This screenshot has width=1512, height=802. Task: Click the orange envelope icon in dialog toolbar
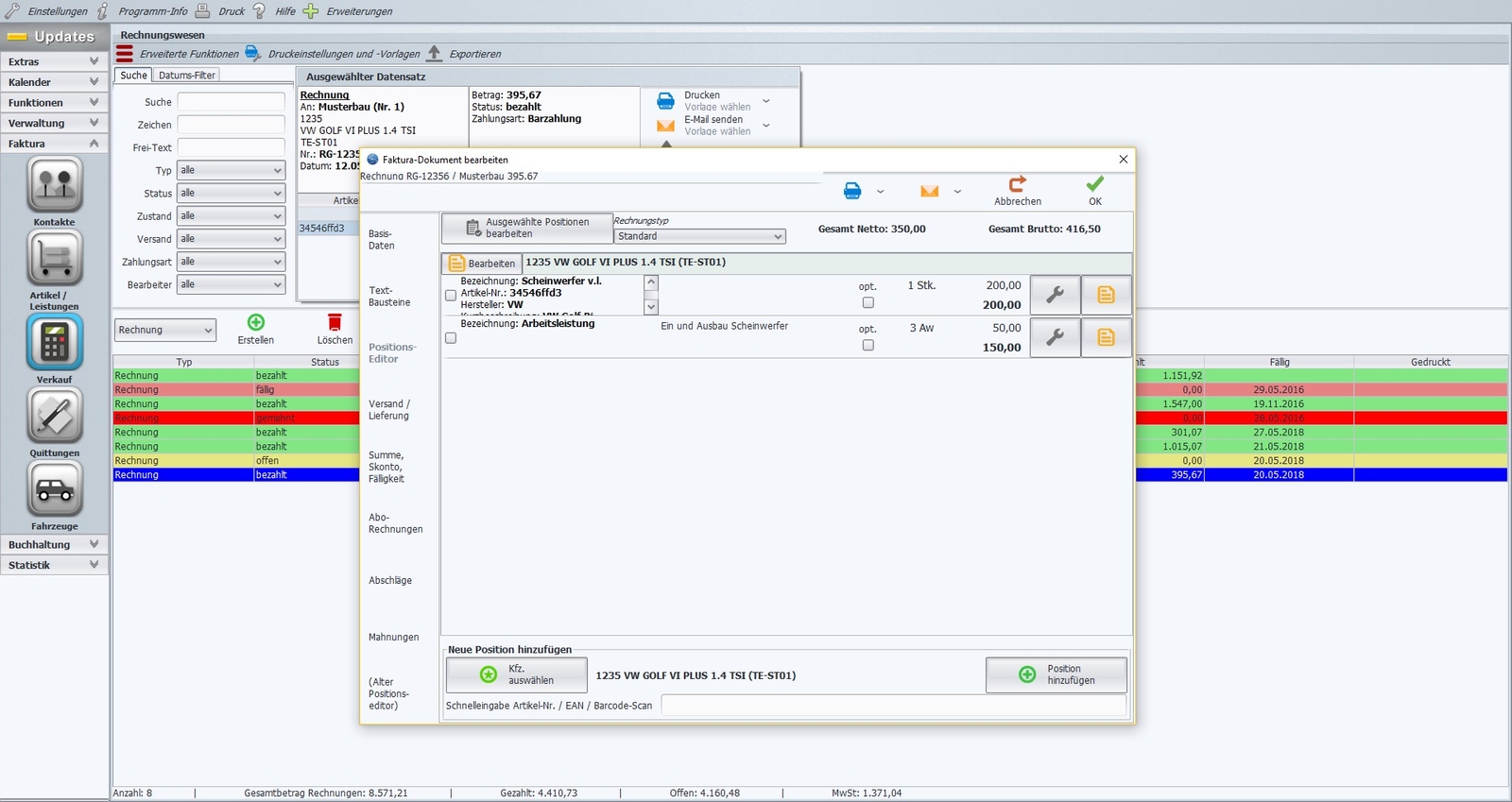click(x=930, y=191)
